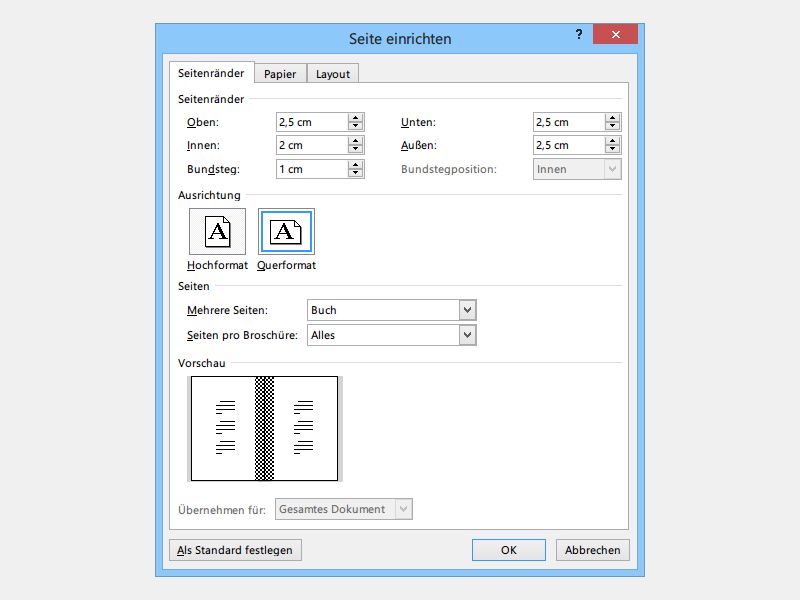The image size is (800, 600).
Task: Decrease the Unten margin with the down arrow
Action: [612, 126]
